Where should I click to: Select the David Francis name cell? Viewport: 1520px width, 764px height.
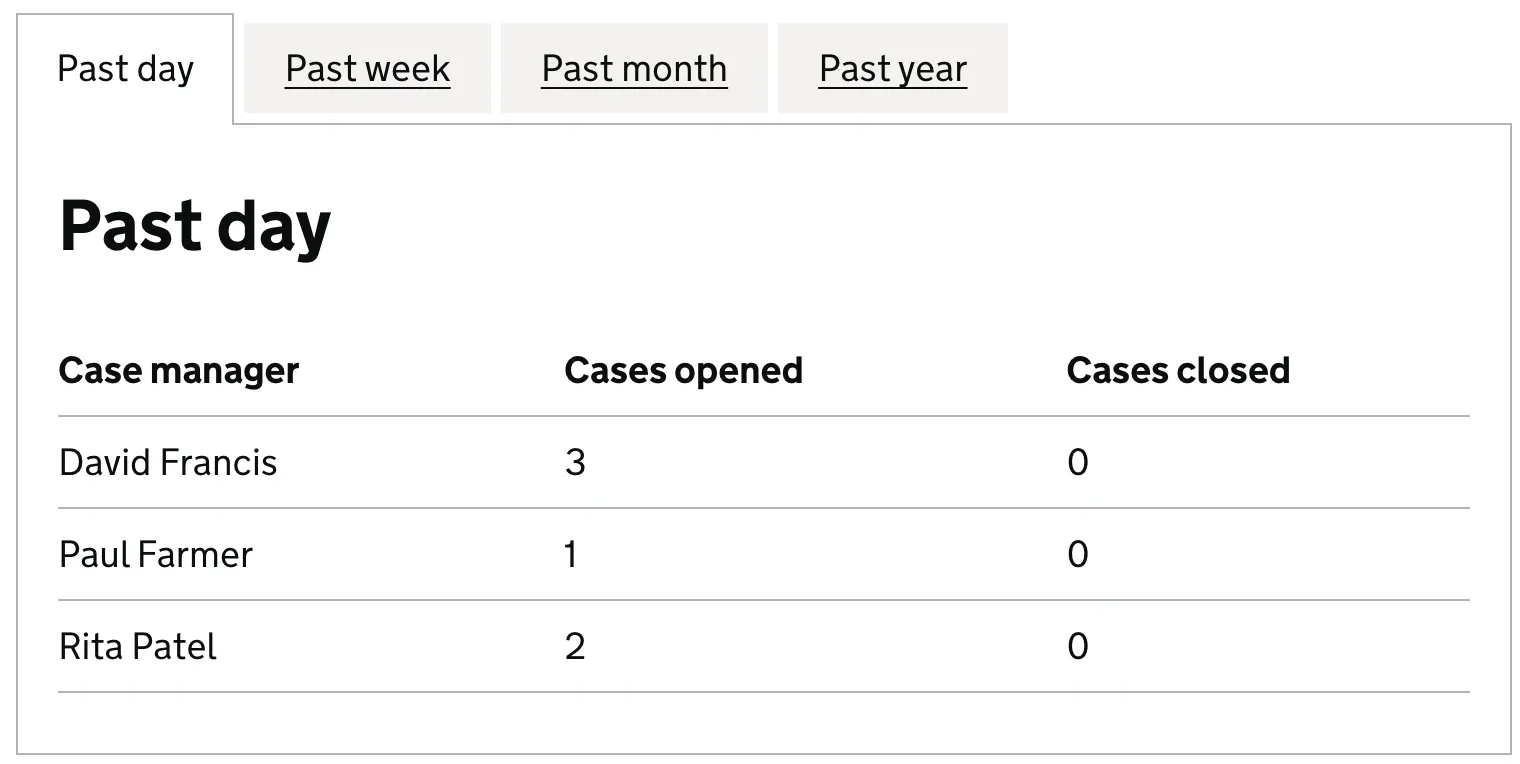(168, 463)
